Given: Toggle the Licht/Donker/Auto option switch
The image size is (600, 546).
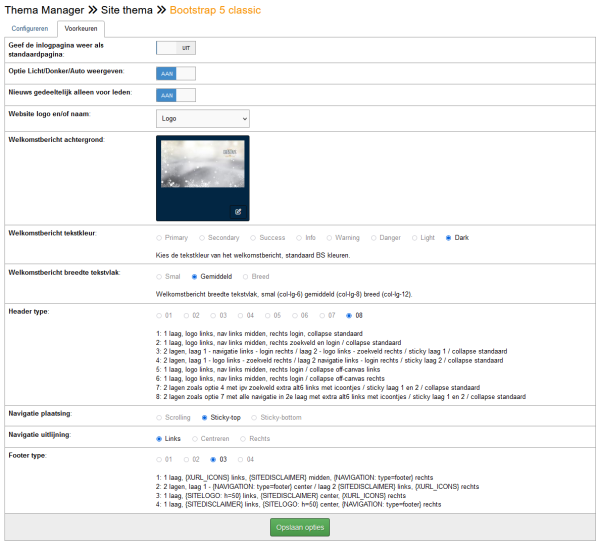Looking at the screenshot, I should tap(176, 73).
